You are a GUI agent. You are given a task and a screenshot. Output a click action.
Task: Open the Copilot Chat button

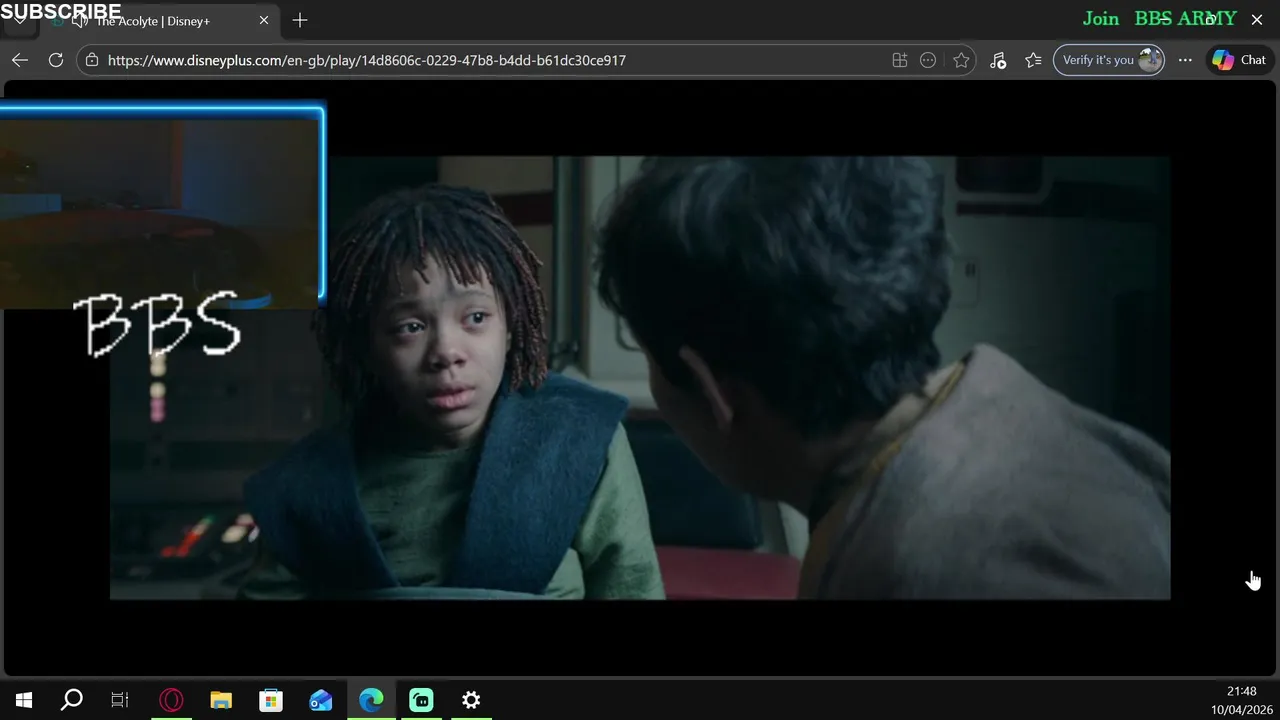click(x=1239, y=60)
